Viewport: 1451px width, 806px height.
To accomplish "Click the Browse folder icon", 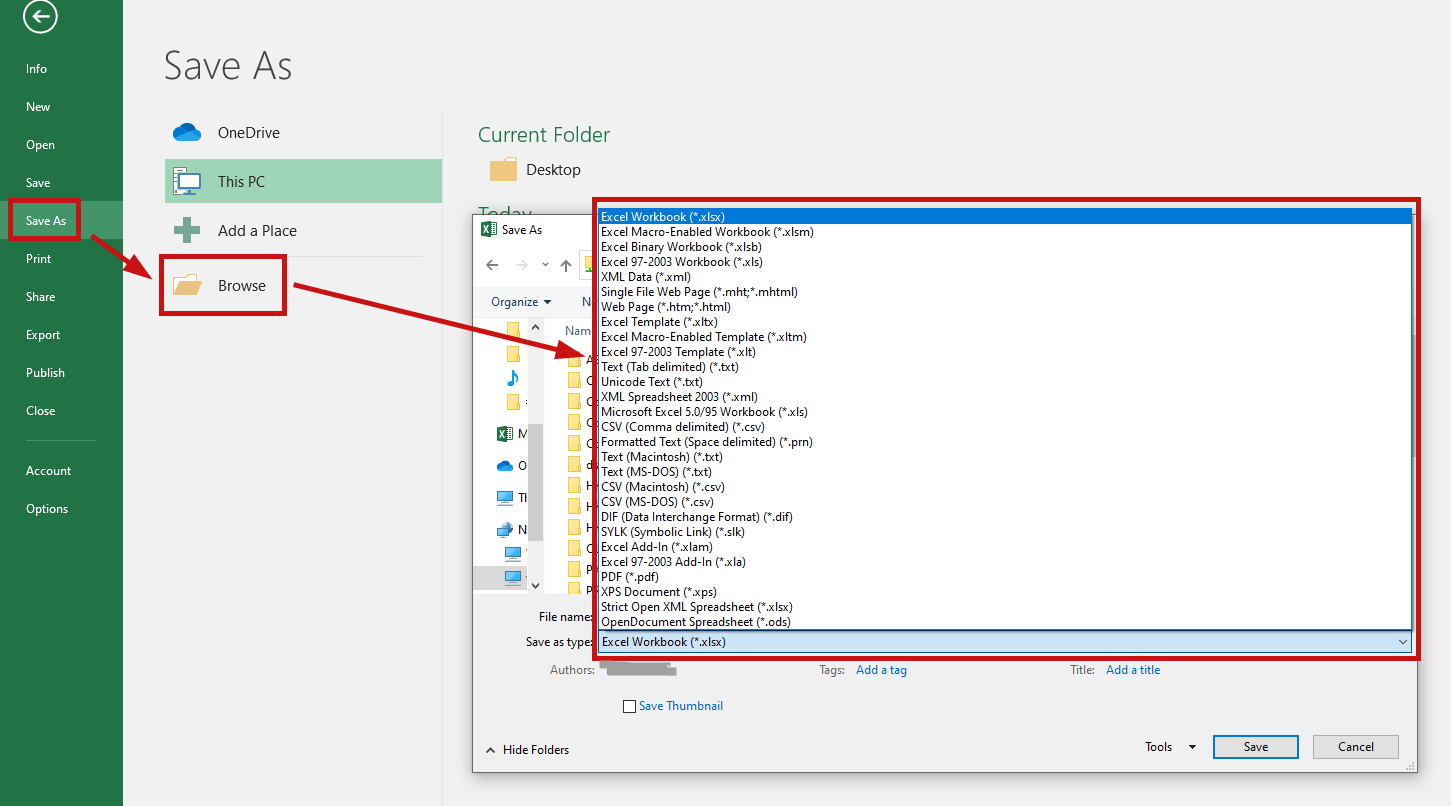I will tap(187, 285).
